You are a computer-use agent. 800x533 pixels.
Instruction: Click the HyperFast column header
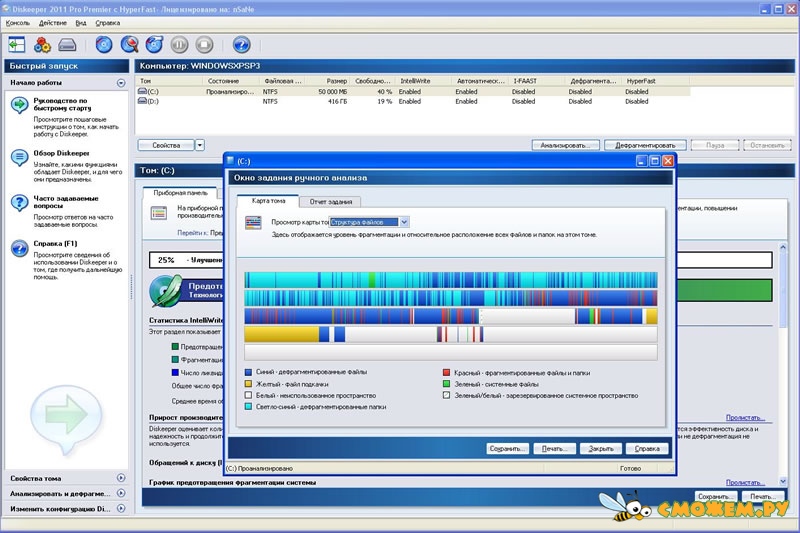pyautogui.click(x=655, y=81)
